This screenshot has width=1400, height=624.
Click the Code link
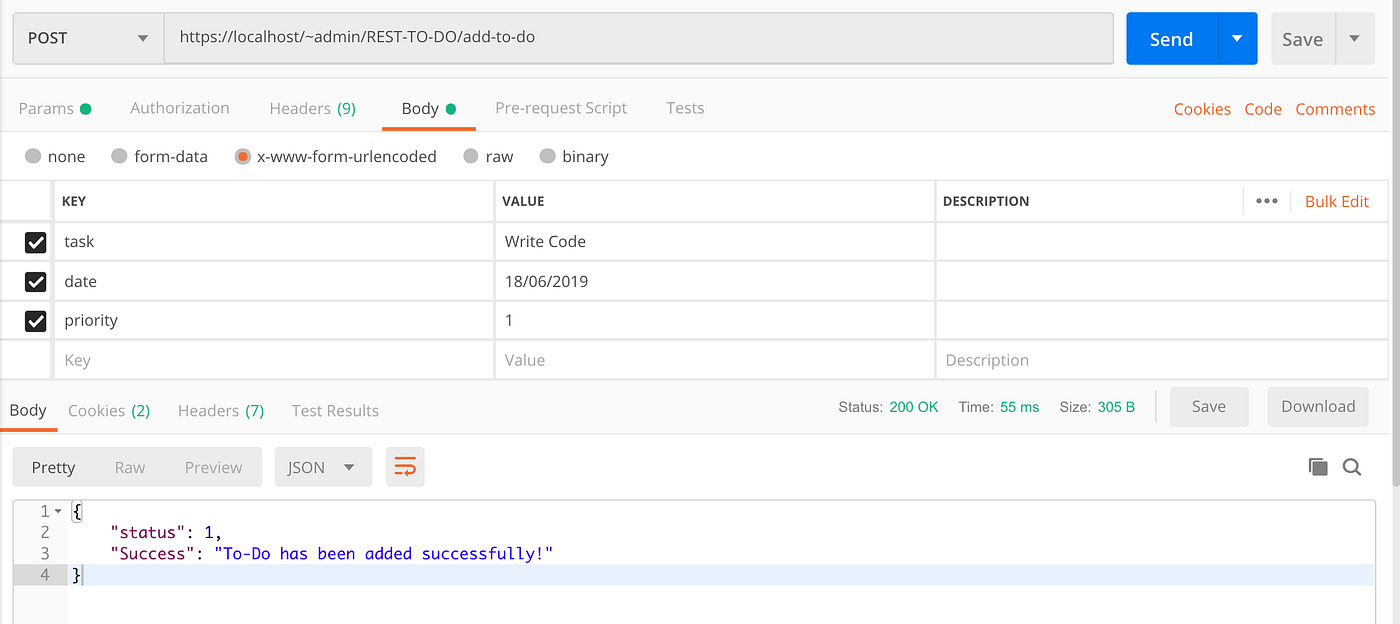1262,108
